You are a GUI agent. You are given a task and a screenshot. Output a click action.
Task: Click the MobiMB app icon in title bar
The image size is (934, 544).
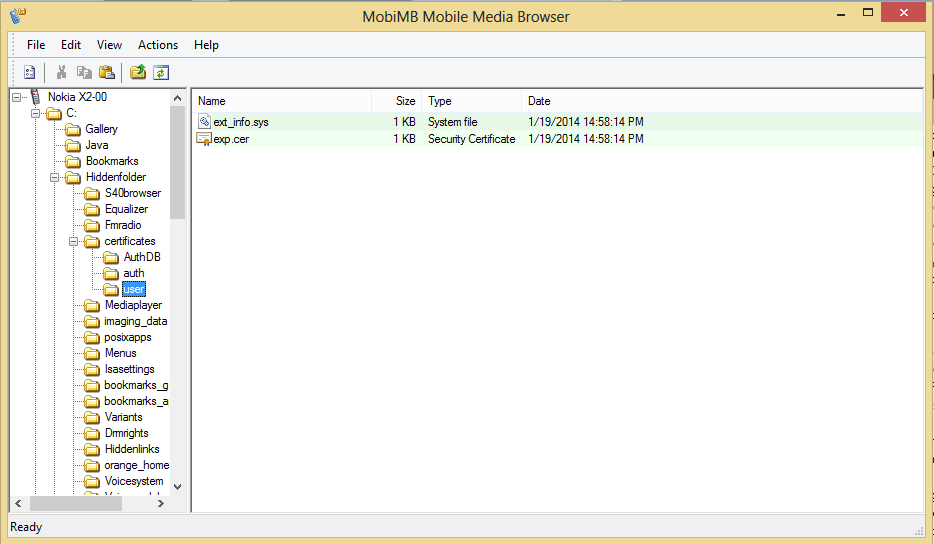(x=18, y=15)
